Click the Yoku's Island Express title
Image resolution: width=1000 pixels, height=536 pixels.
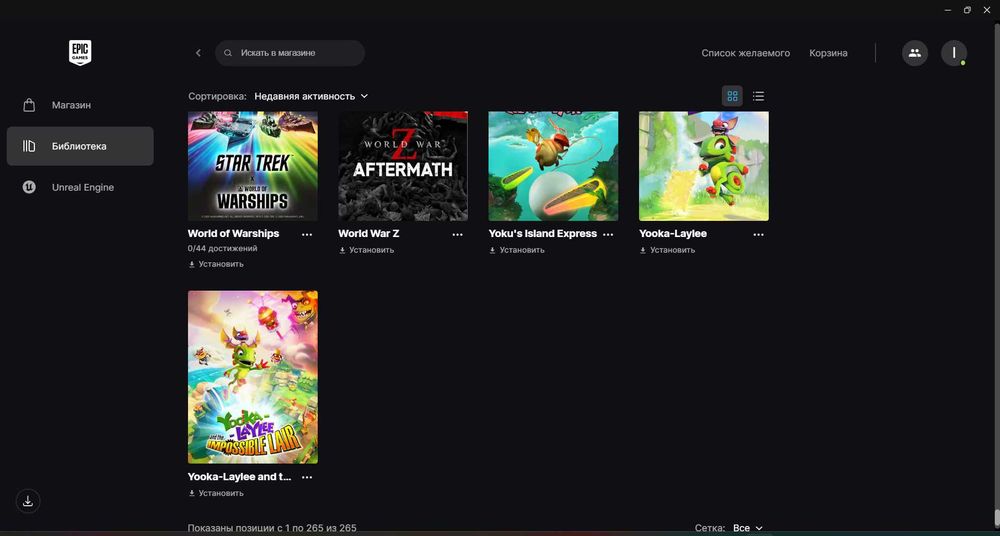pyautogui.click(x=543, y=234)
